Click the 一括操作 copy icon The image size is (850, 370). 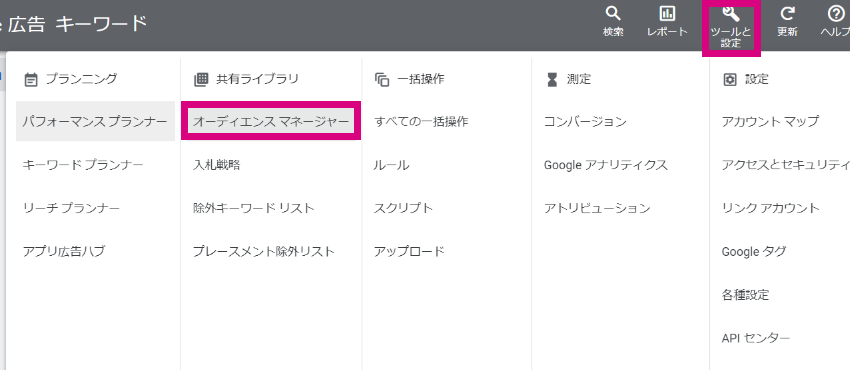click(382, 80)
